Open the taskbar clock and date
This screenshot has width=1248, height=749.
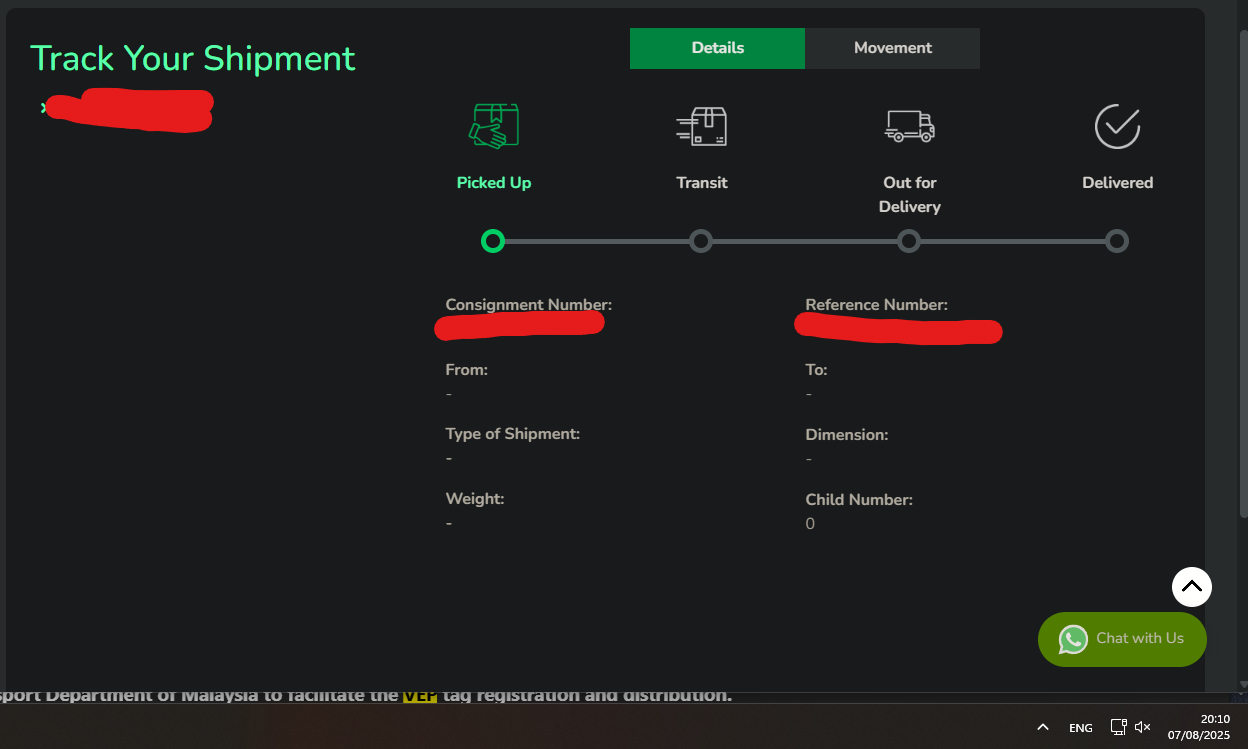(1198, 727)
